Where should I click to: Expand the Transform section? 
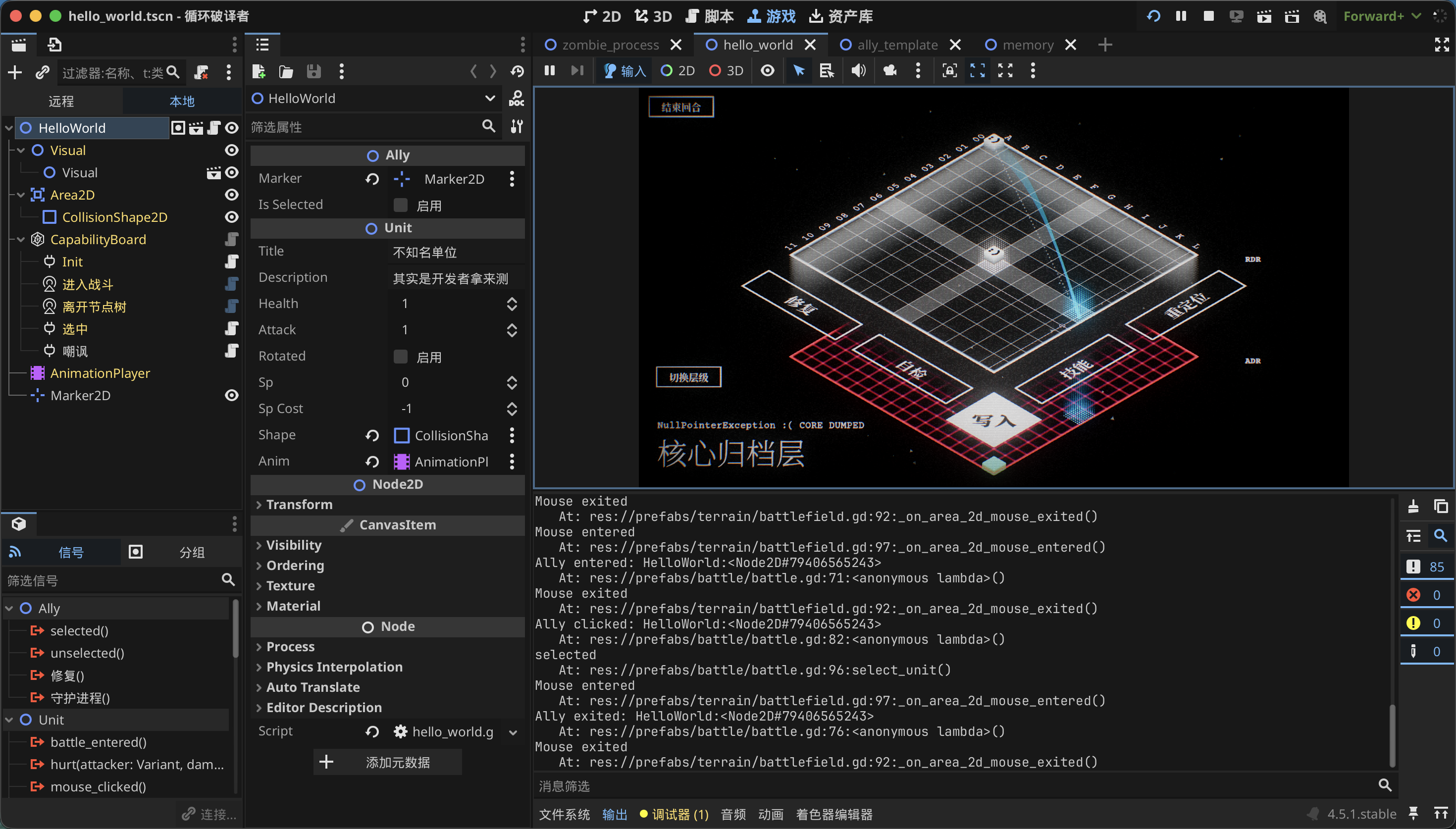click(x=300, y=505)
